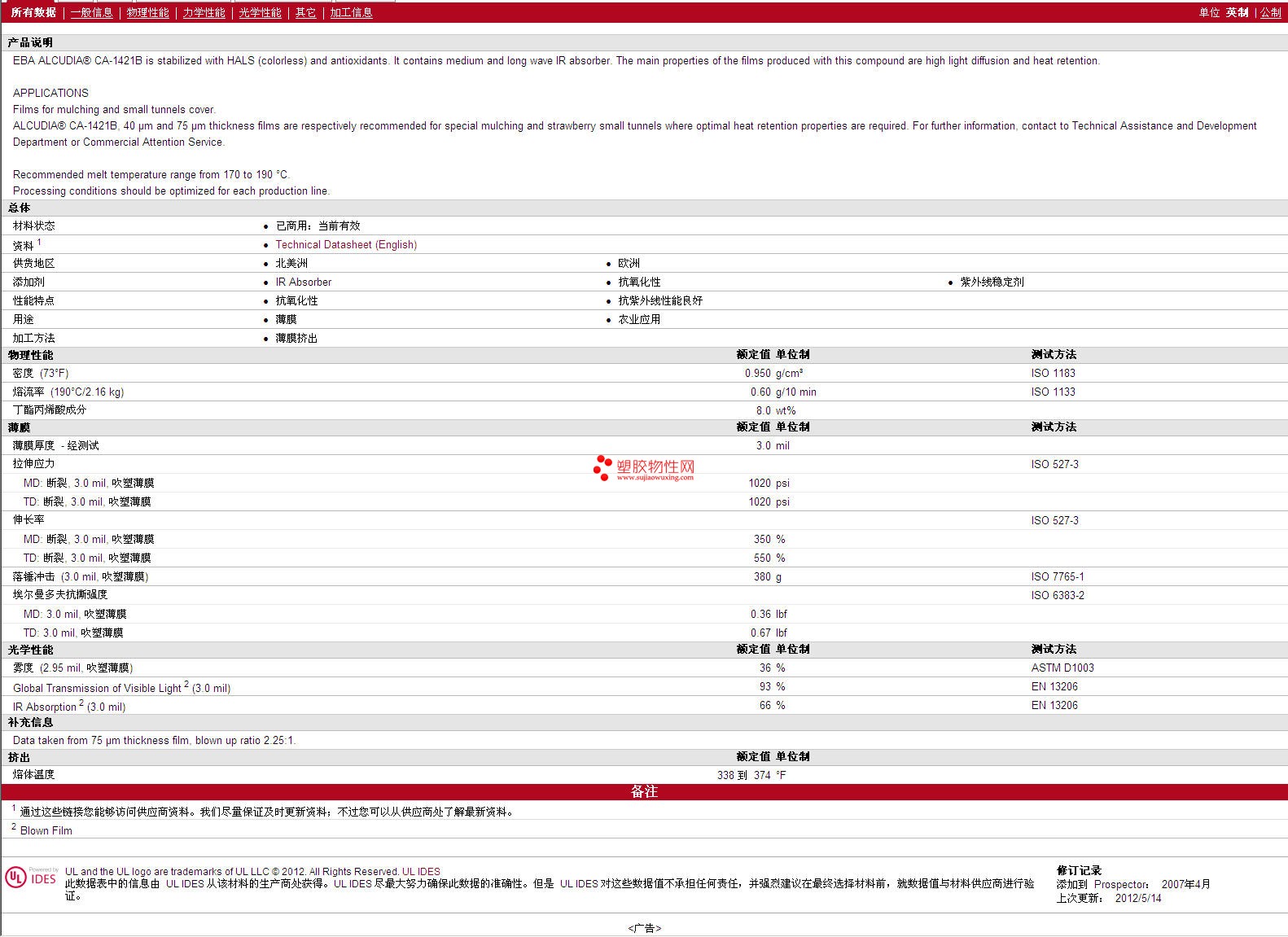Open the 一般信息 tab
This screenshot has width=1288, height=937.
(x=91, y=12)
